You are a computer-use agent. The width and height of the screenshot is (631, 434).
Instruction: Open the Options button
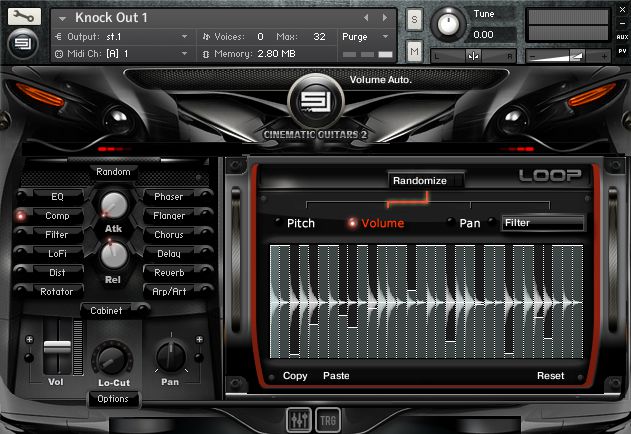pyautogui.click(x=113, y=399)
